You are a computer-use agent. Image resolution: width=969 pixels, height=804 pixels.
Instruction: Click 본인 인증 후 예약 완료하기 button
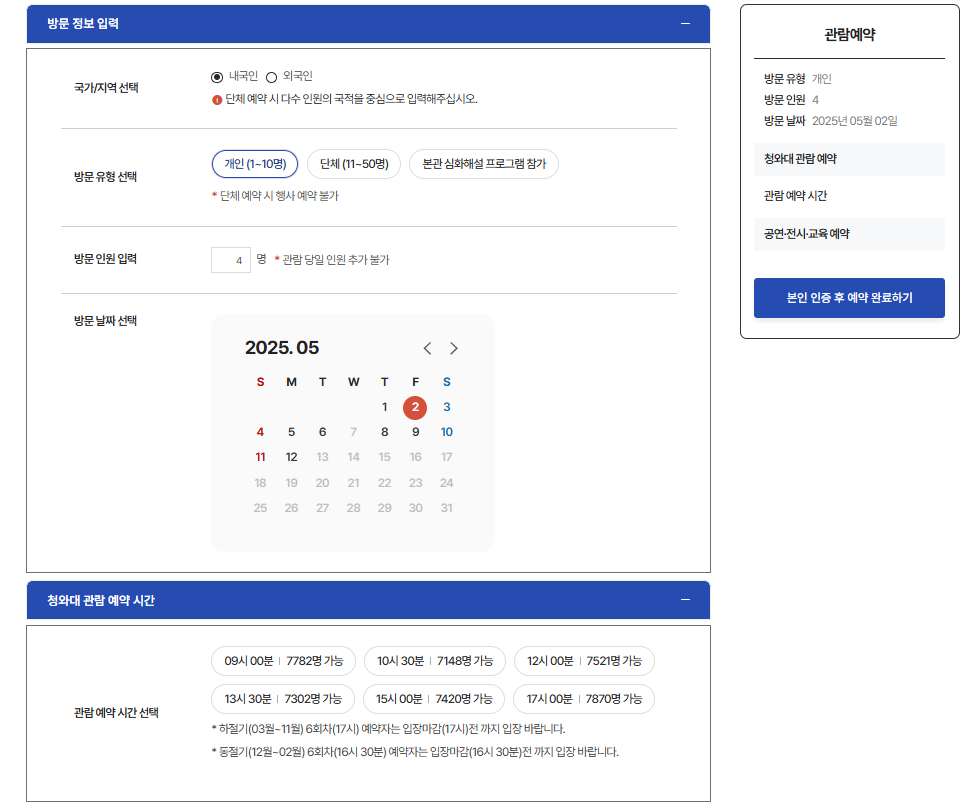pos(849,298)
